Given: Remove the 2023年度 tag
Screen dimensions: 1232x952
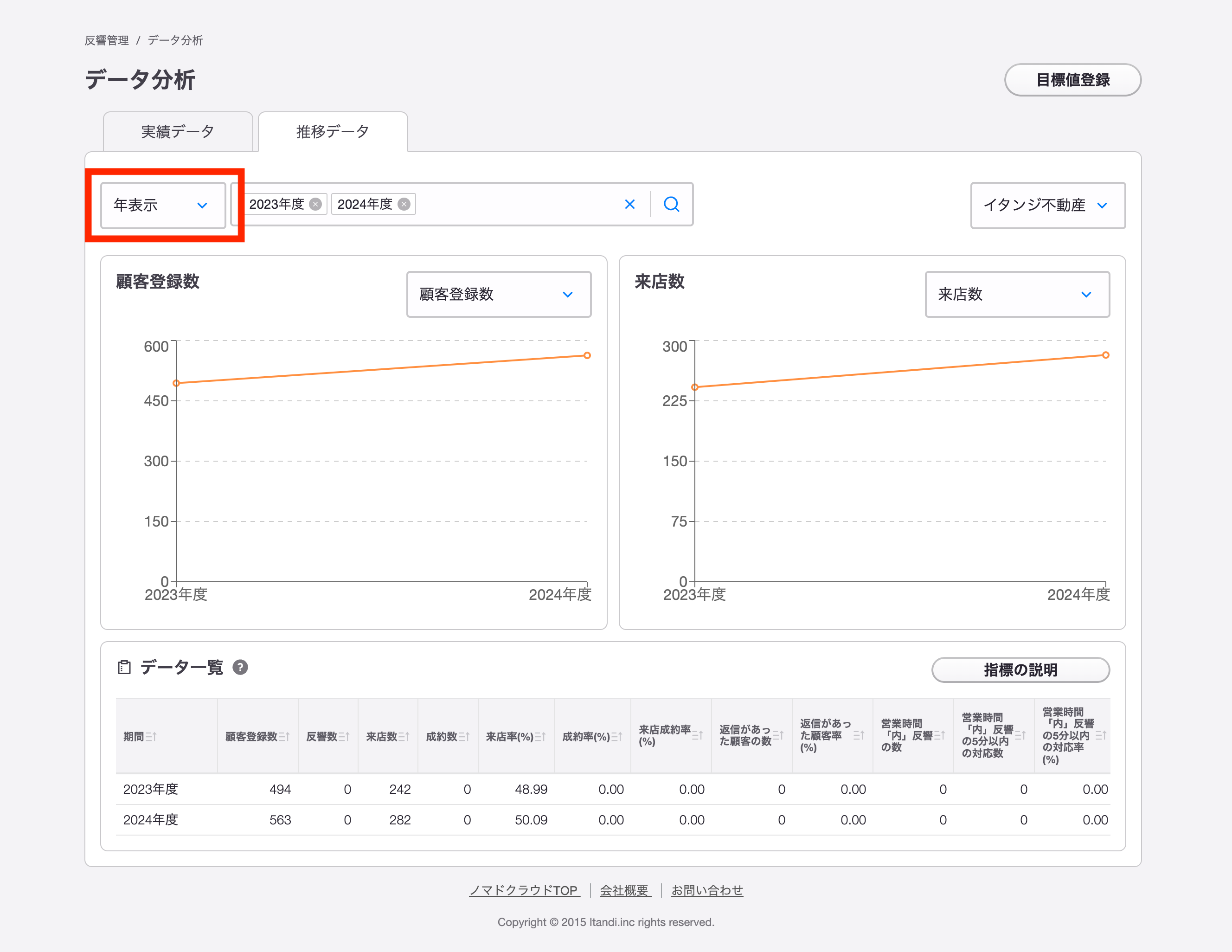Looking at the screenshot, I should 315,204.
